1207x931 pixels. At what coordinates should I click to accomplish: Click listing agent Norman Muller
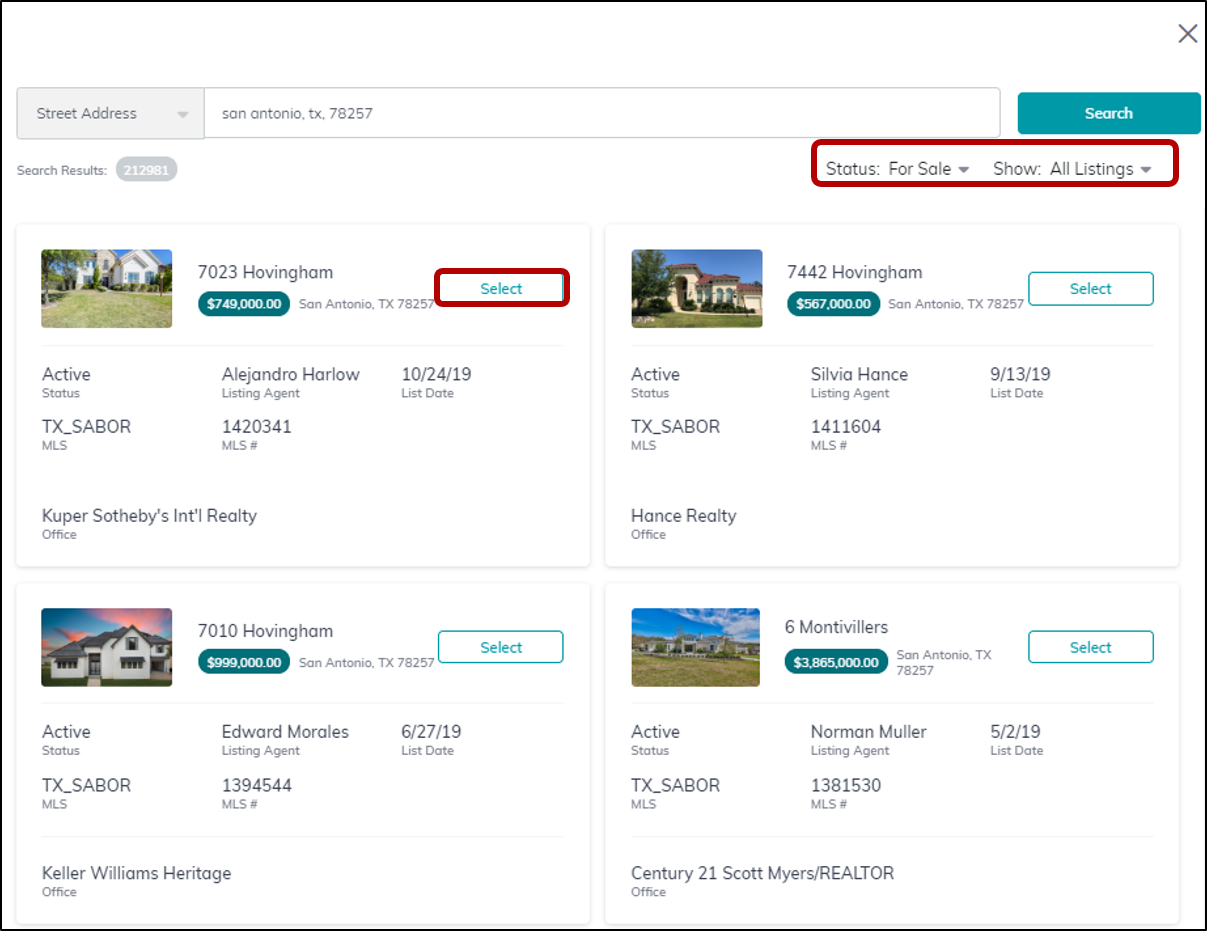pyautogui.click(x=869, y=732)
